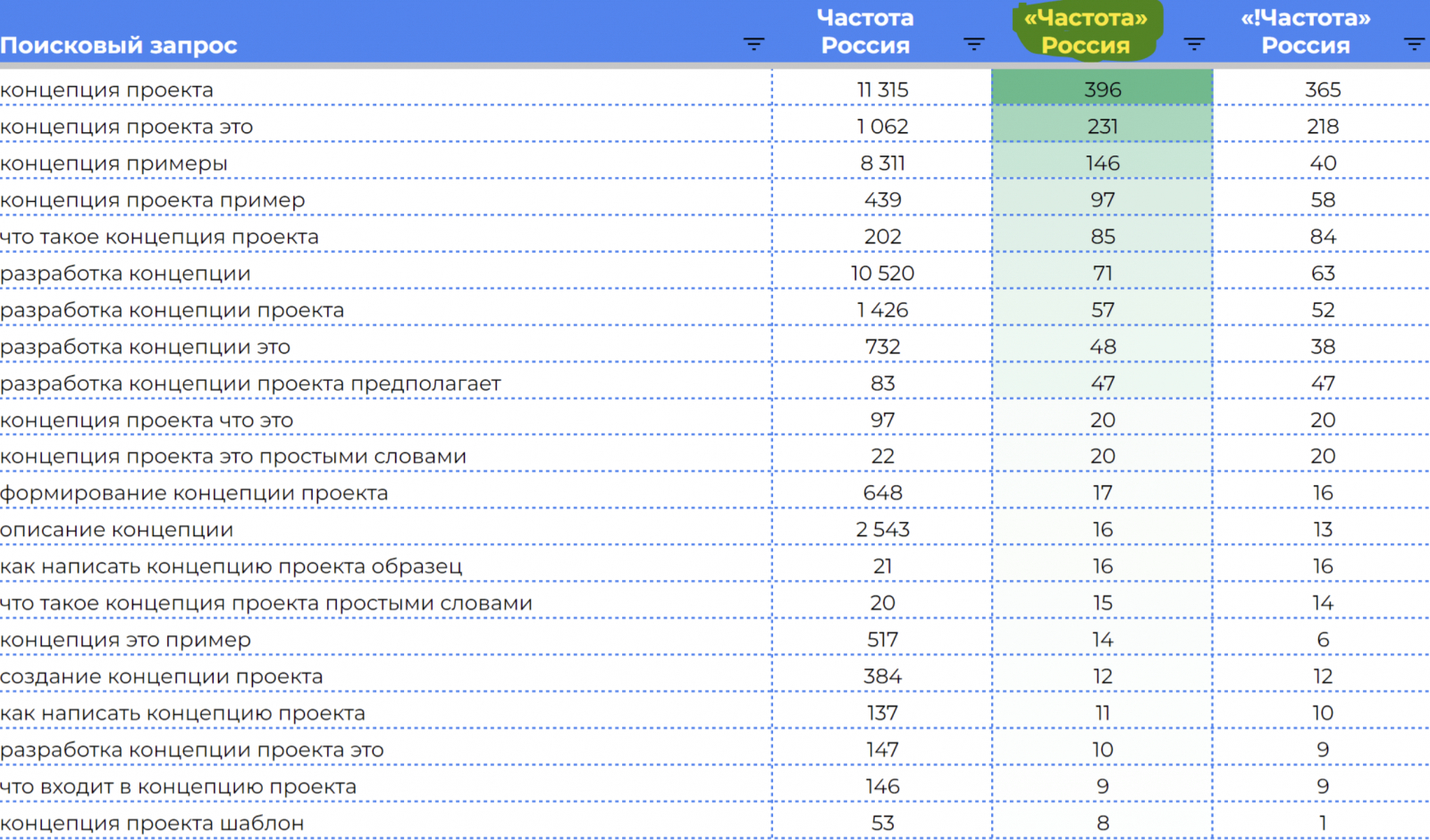Click the value 146 in Частота column

tap(882, 786)
